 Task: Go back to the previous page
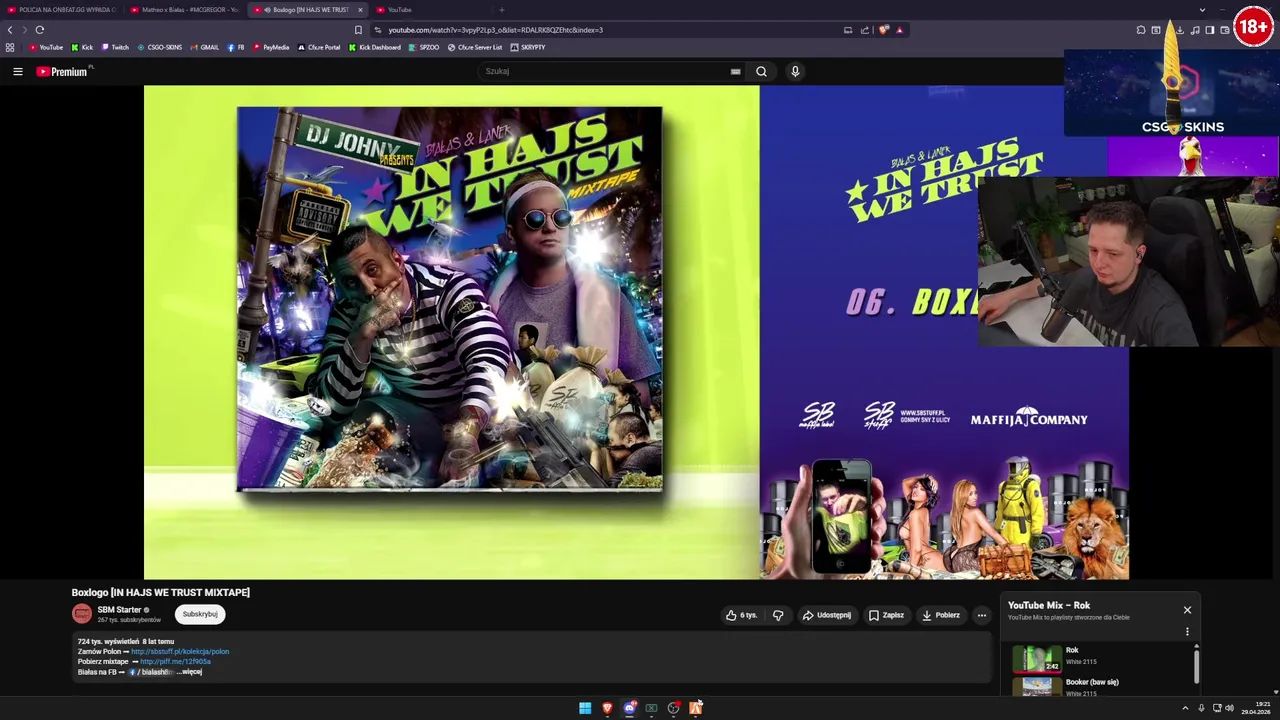[10, 30]
